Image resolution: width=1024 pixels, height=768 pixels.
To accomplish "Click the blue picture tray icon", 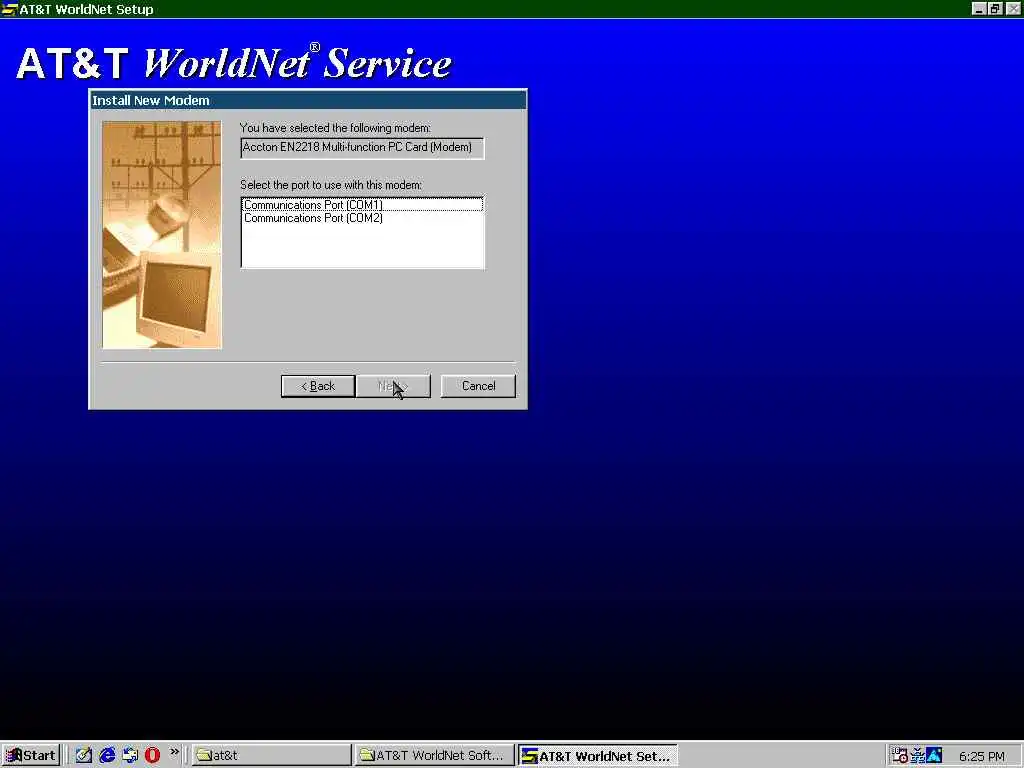I will coord(935,756).
